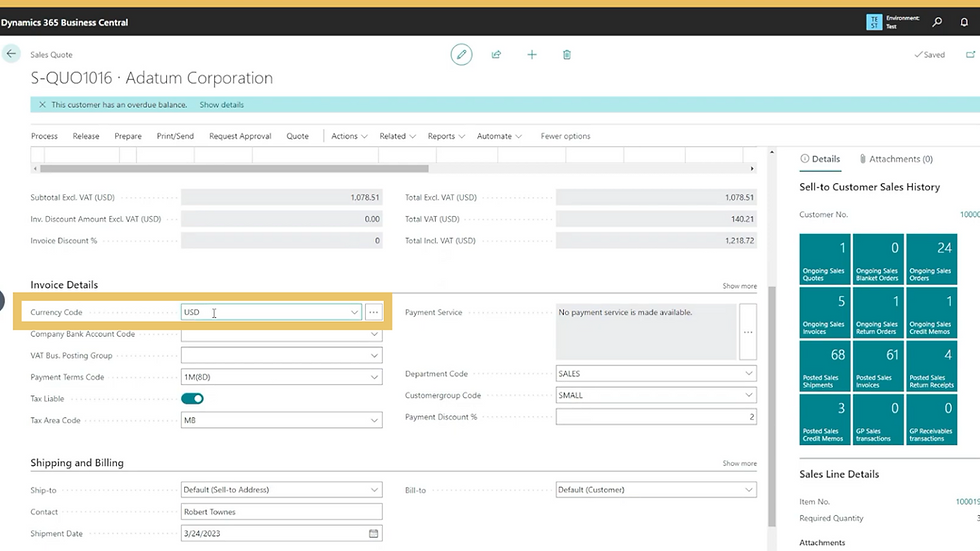Open Ongoing Sales Invoices tile
Image resolution: width=980 pixels, height=551 pixels.
(x=824, y=312)
